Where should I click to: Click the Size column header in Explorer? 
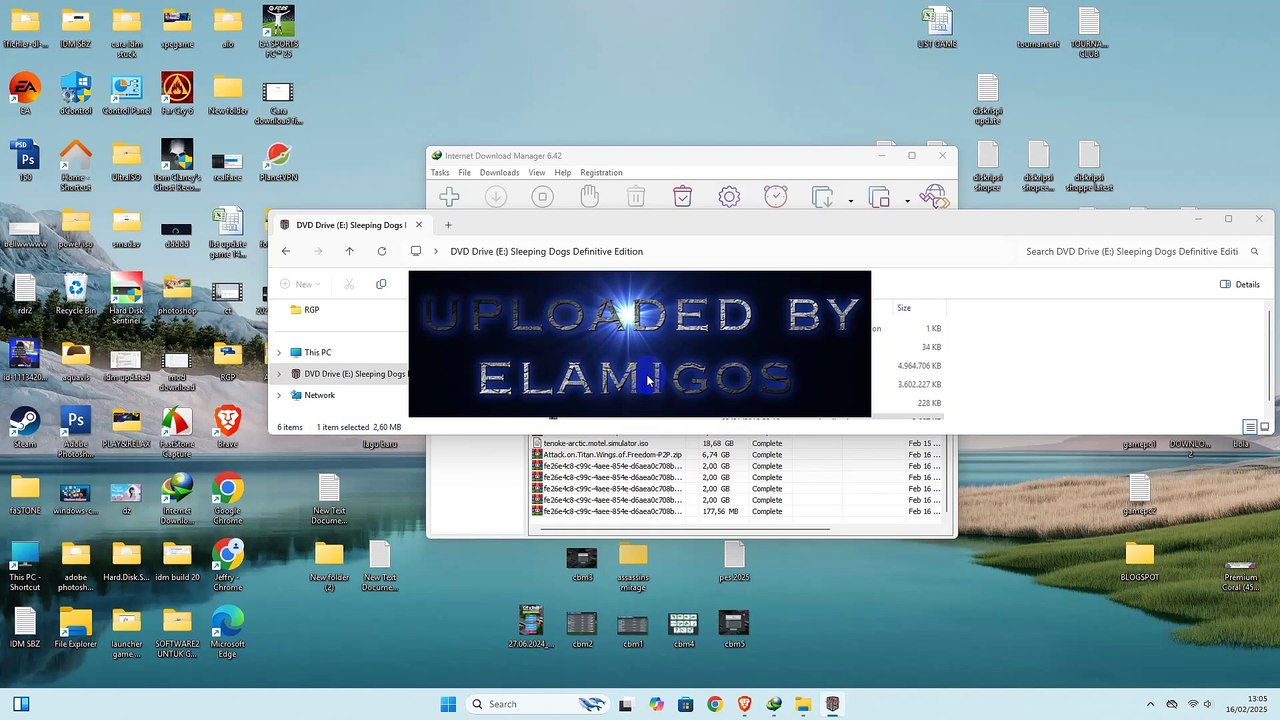click(x=904, y=308)
